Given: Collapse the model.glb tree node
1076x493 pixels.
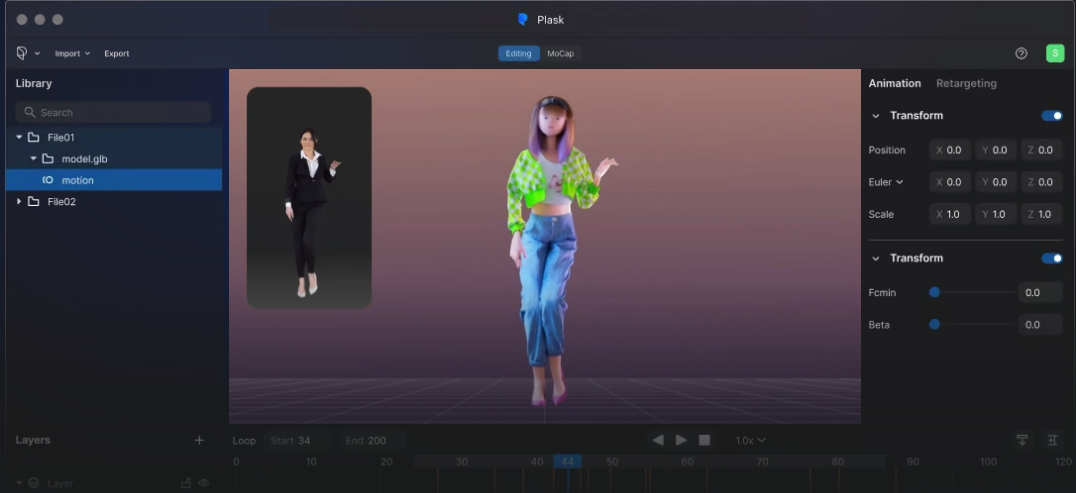Looking at the screenshot, I should [33, 159].
